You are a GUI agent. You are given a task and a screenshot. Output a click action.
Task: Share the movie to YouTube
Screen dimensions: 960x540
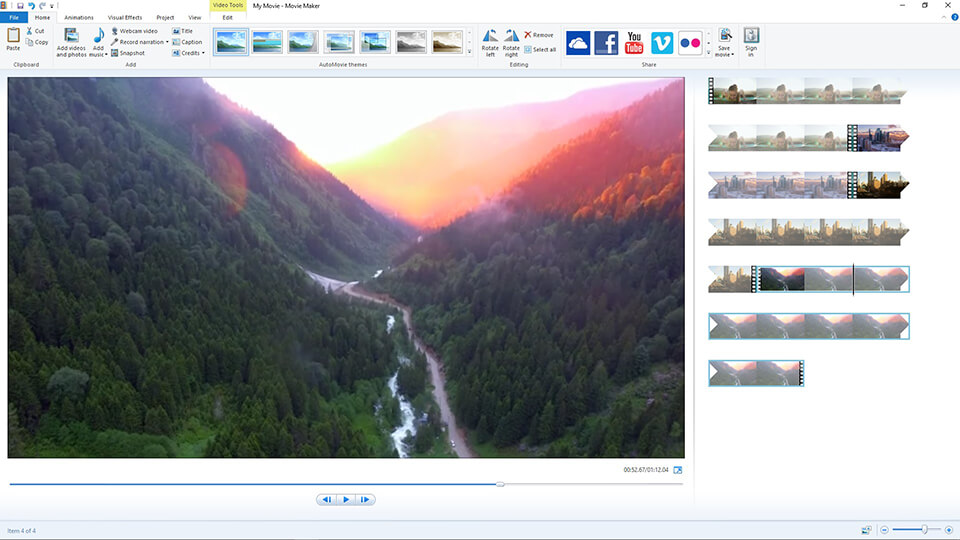(634, 42)
